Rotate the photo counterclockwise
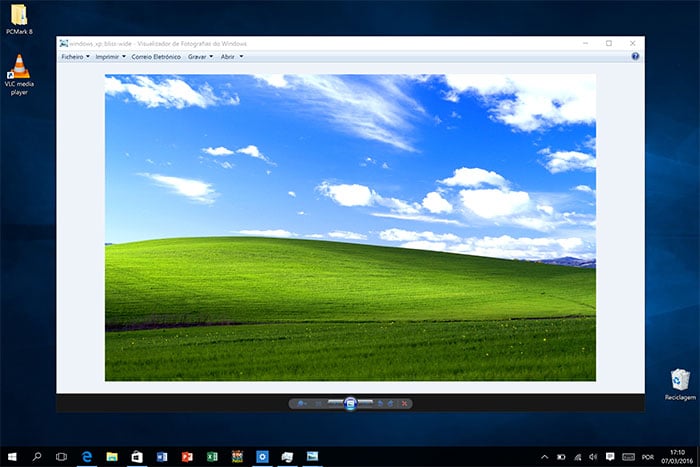 click(380, 404)
